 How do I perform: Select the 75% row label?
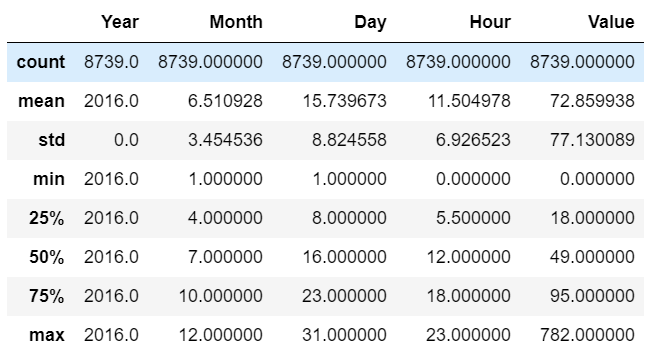point(47,296)
